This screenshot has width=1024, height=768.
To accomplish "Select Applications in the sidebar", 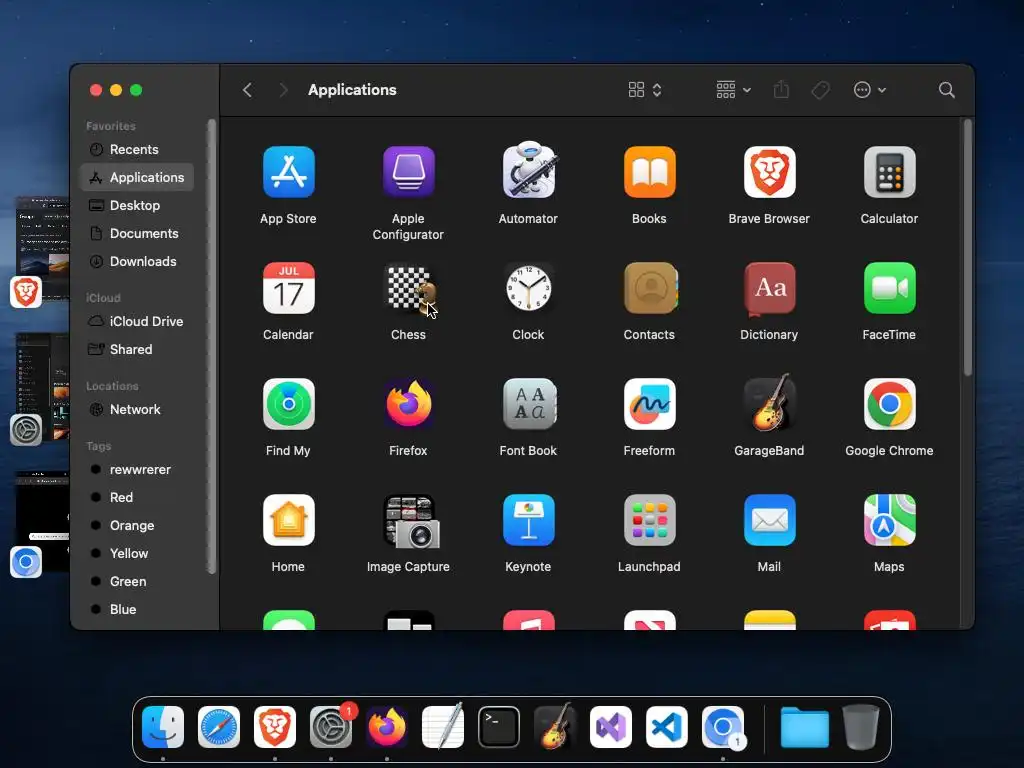I will pos(136,178).
